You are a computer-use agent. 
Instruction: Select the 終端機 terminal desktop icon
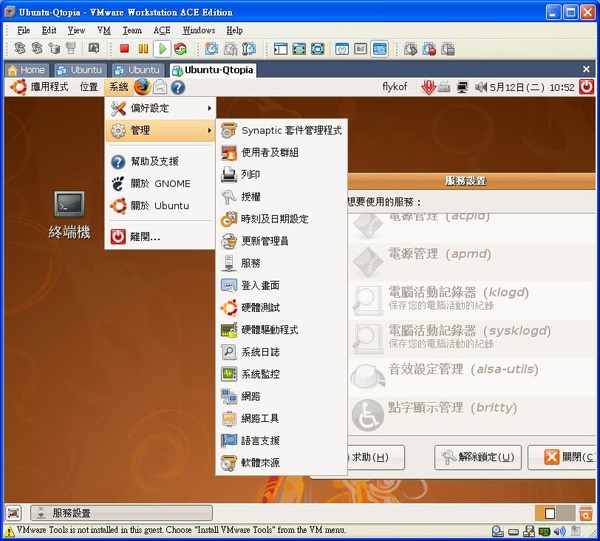click(69, 216)
